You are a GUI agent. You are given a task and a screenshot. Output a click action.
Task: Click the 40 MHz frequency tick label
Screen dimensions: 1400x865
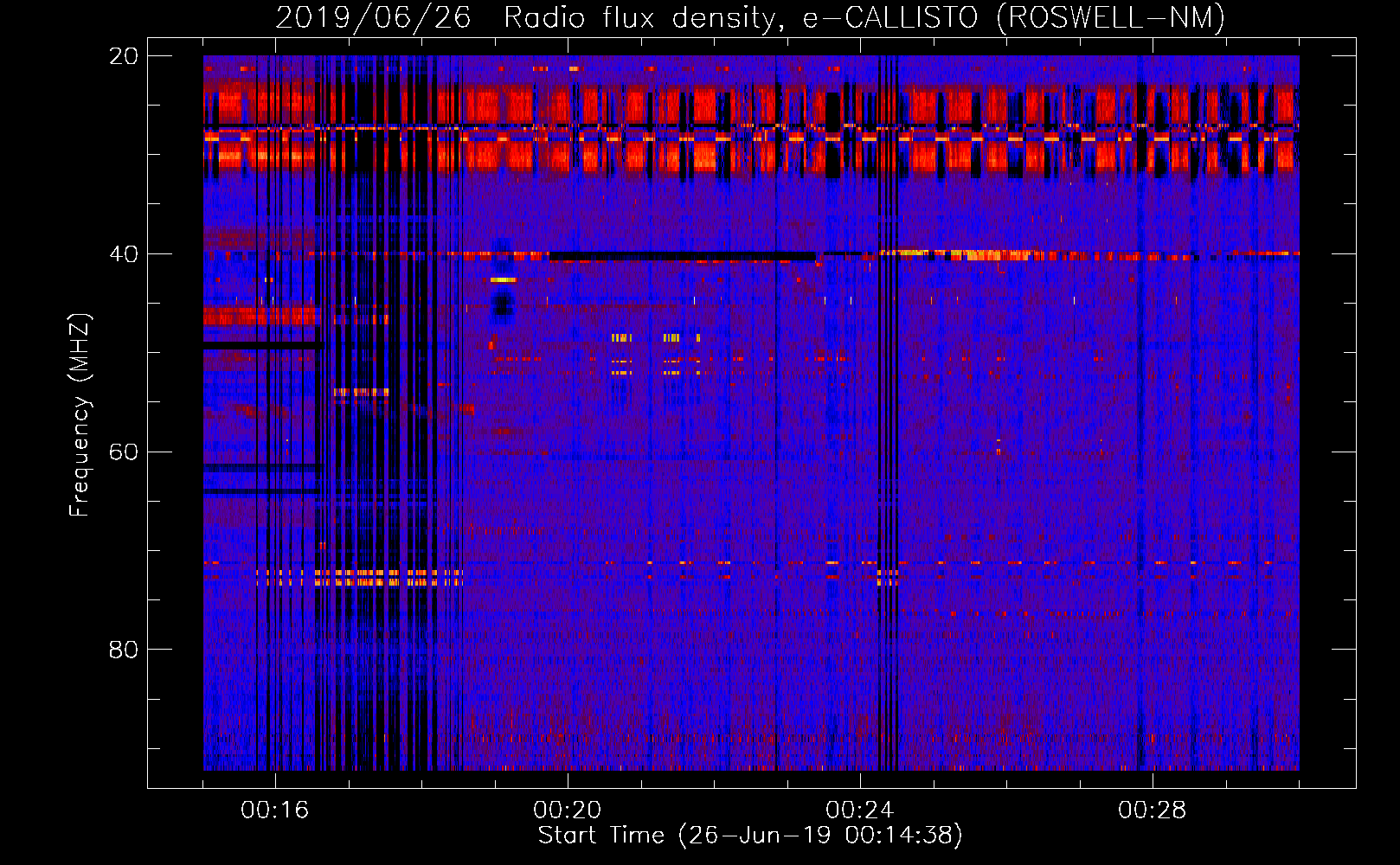124,254
